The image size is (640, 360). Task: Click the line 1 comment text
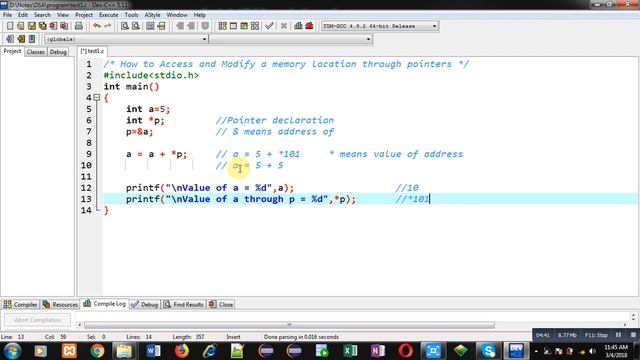[286, 64]
